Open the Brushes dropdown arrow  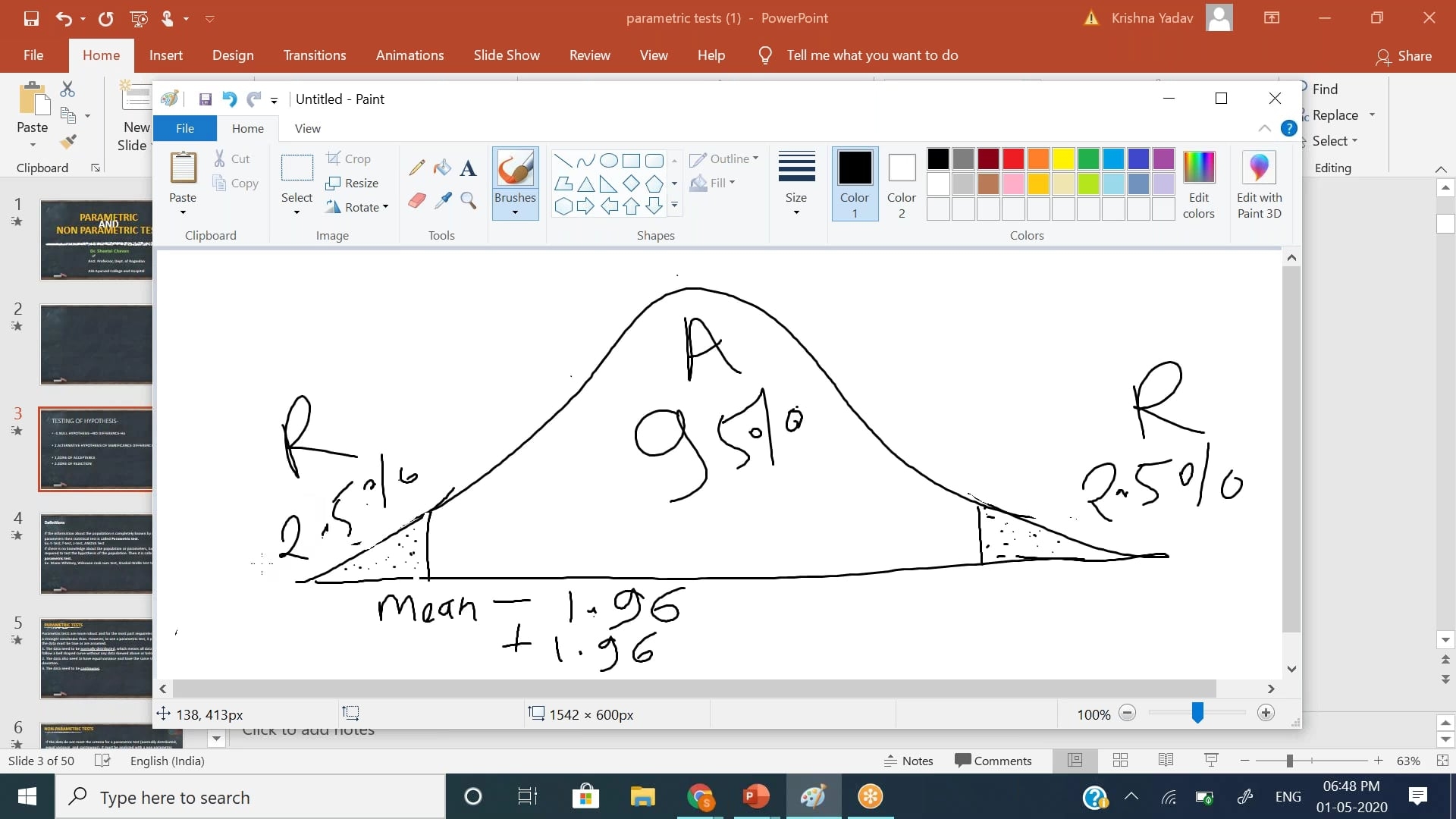coord(515,212)
